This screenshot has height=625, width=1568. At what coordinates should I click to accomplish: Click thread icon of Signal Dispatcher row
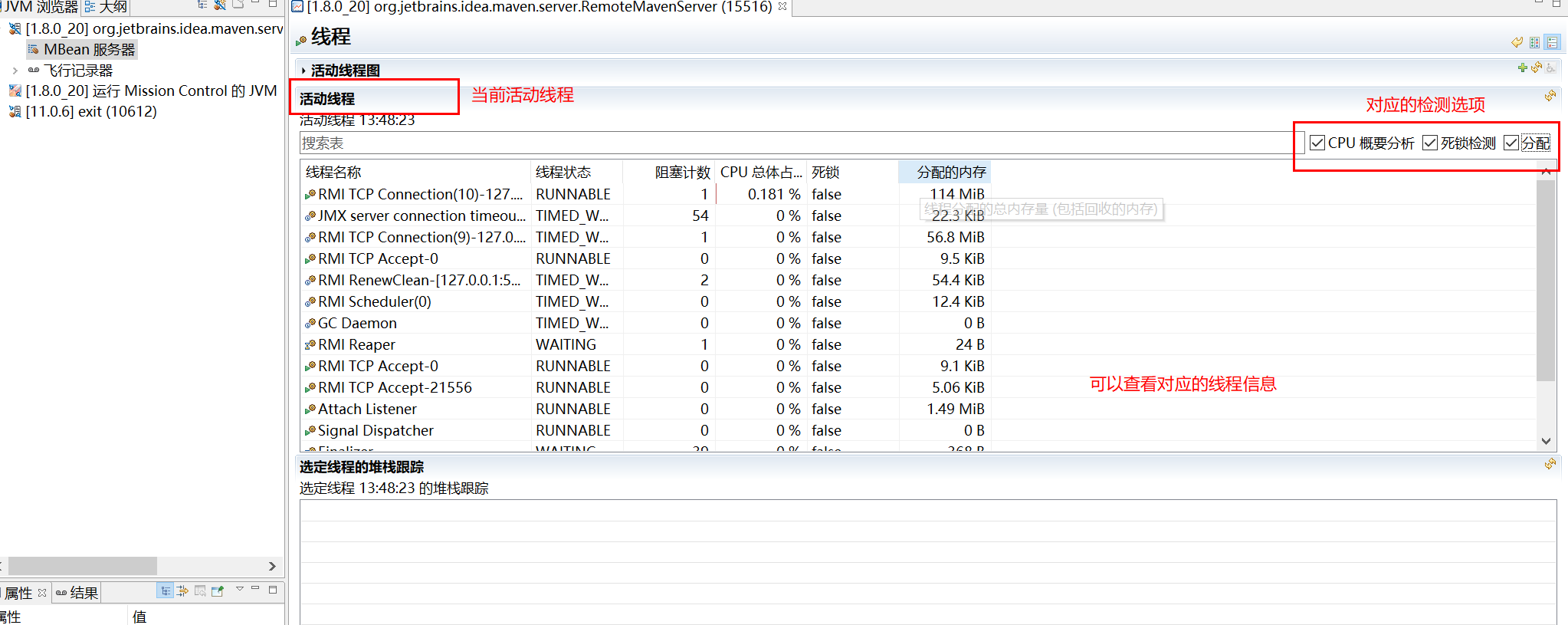(x=310, y=431)
